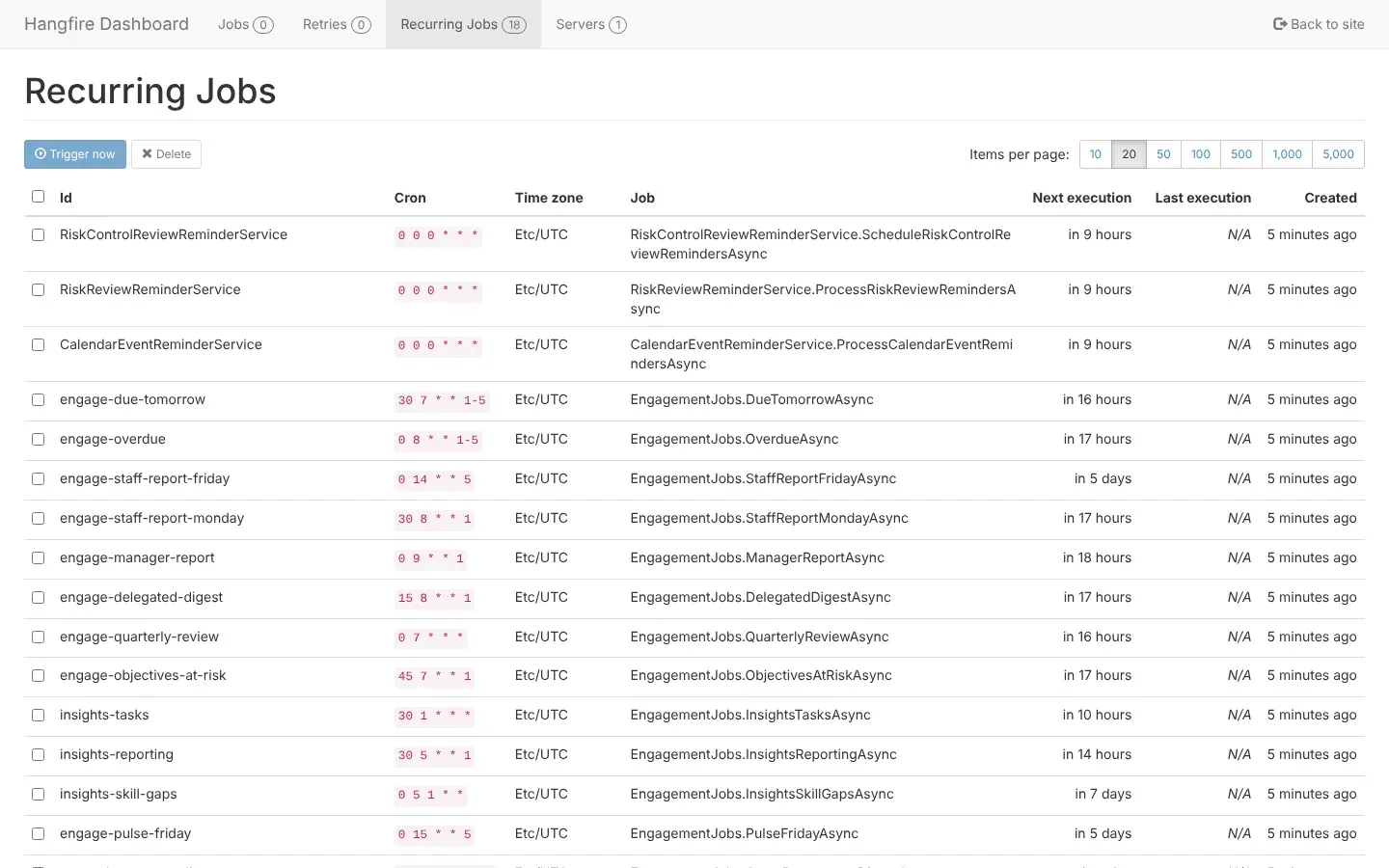Check the engage-delegated-digest checkbox

click(39, 597)
